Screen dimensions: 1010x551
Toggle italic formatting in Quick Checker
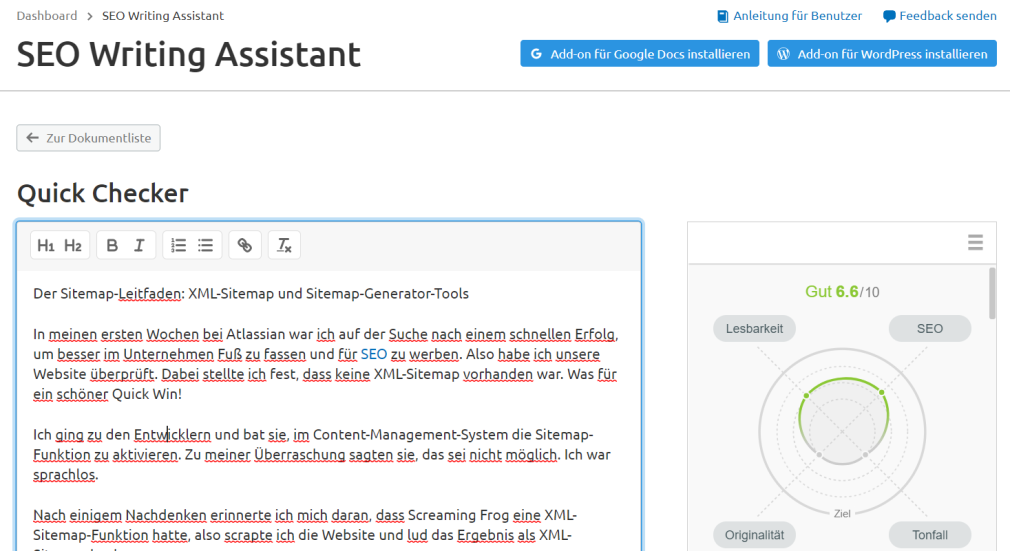tap(139, 246)
